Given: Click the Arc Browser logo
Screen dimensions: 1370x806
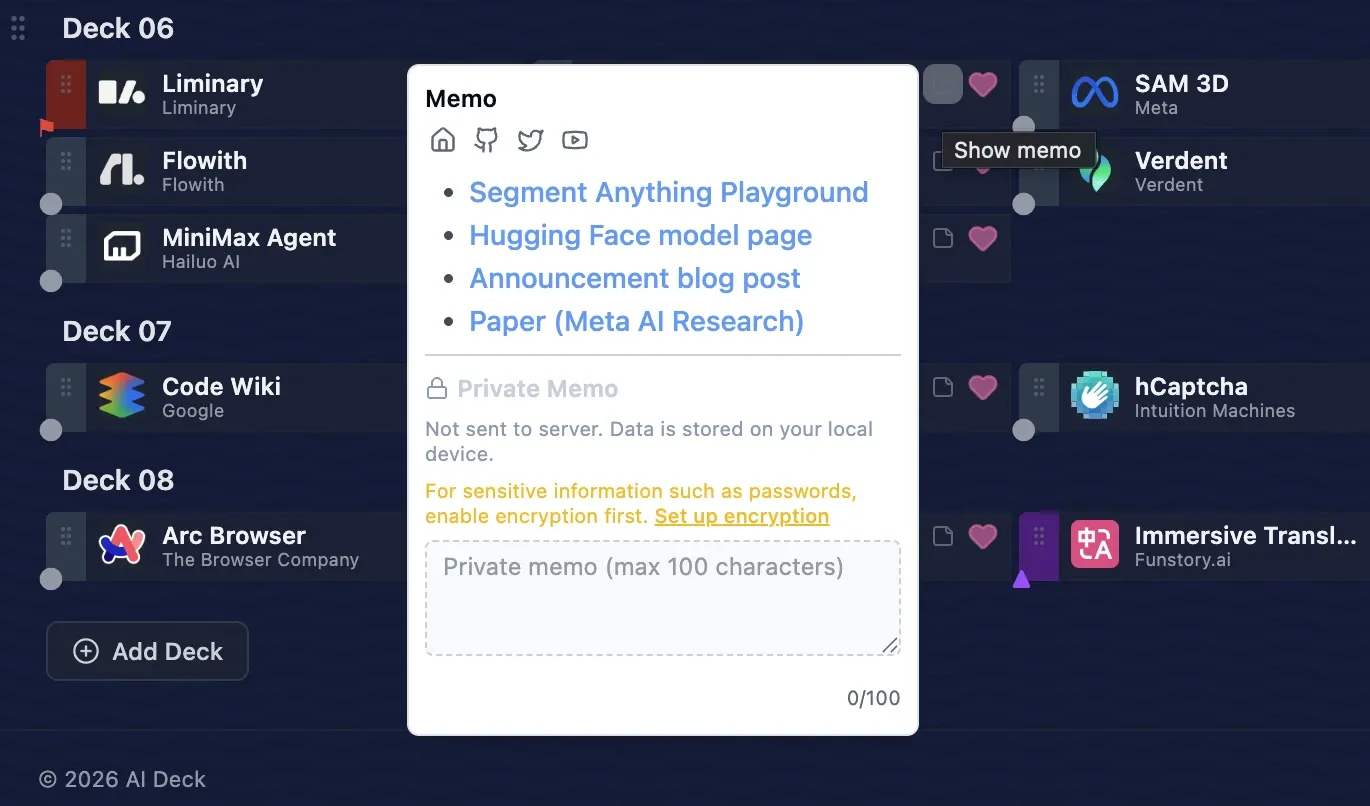Looking at the screenshot, I should tap(122, 546).
